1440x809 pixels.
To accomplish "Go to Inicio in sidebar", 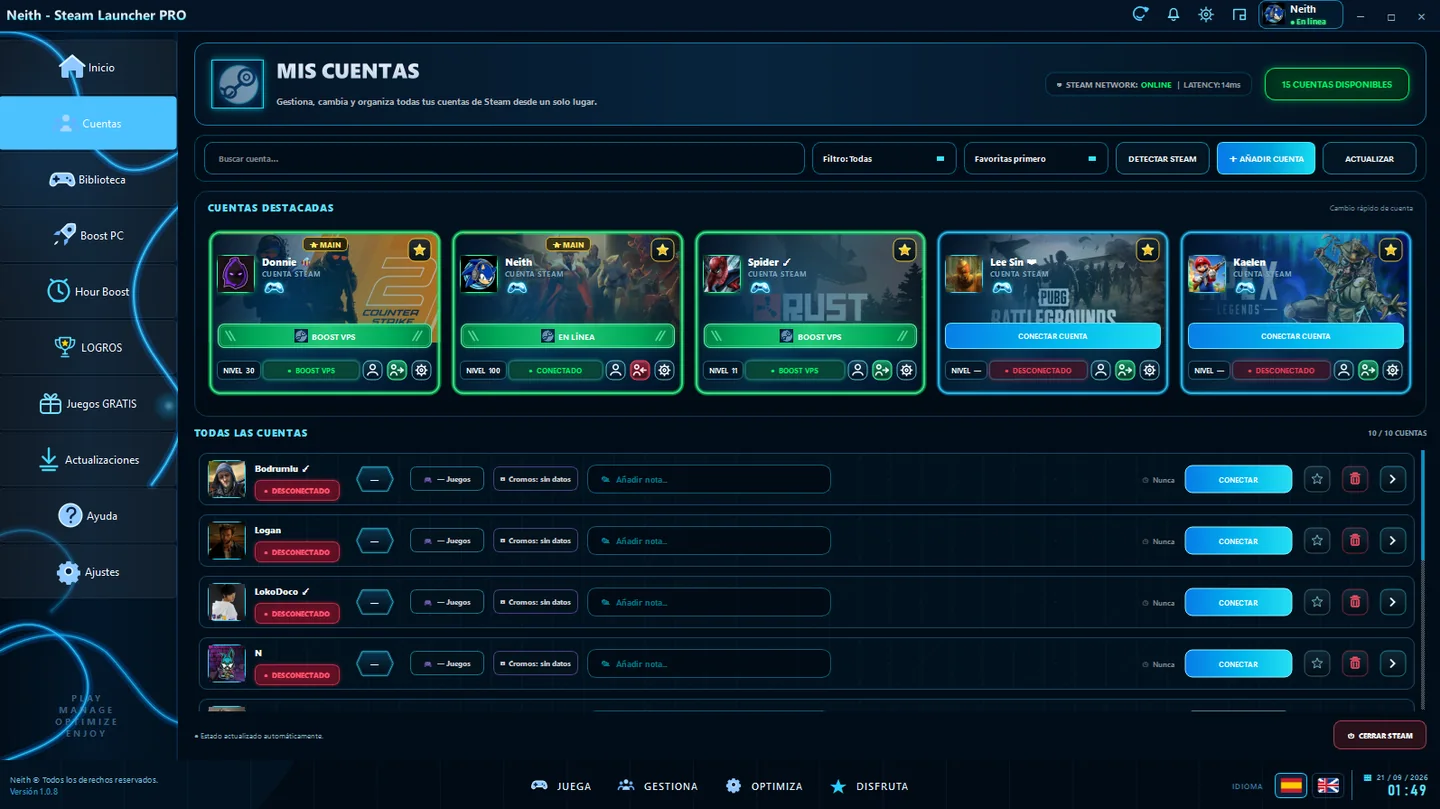I will [x=88, y=67].
